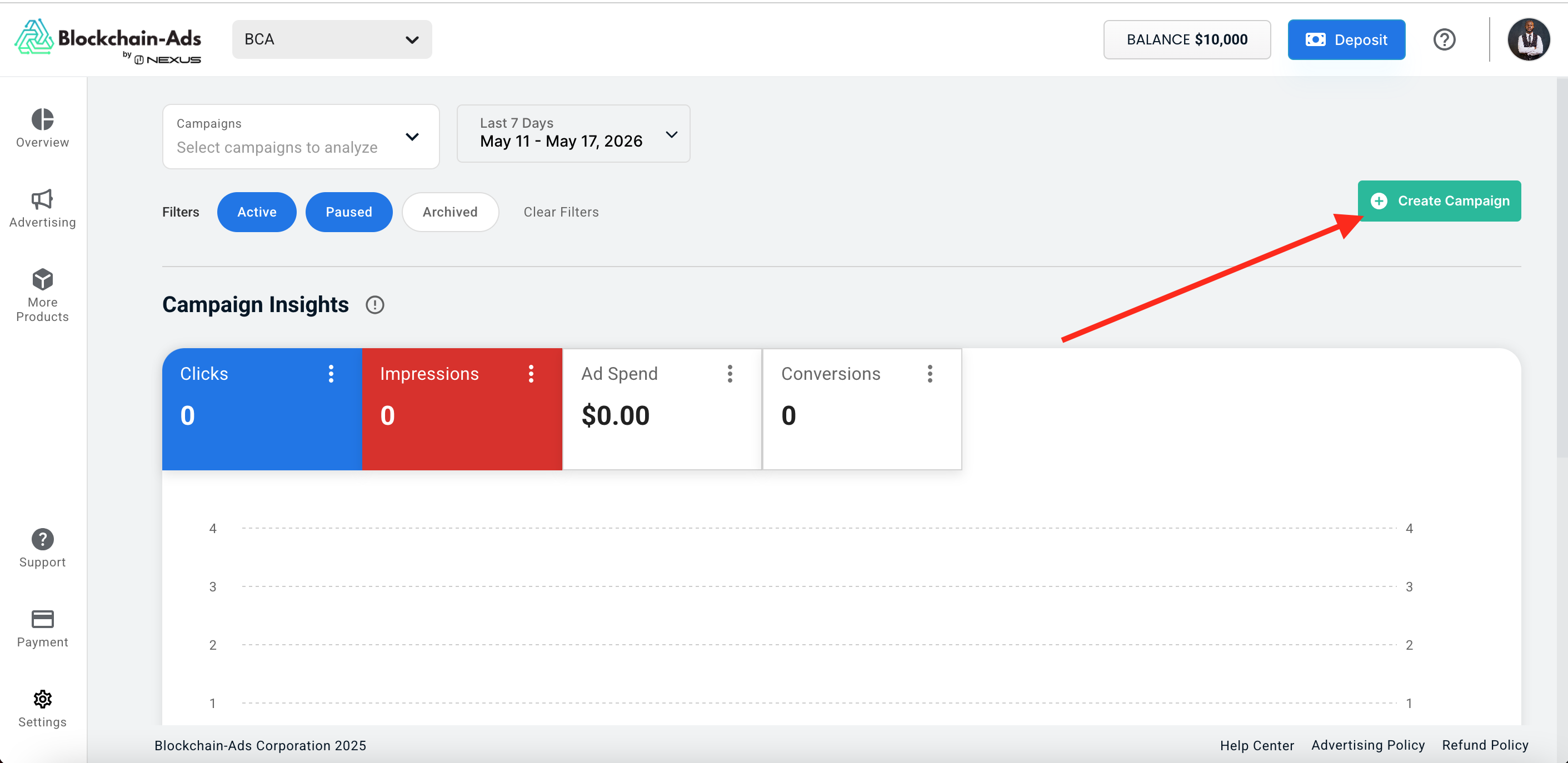This screenshot has width=1568, height=763.
Task: Click the help circle icon near Deposit
Action: 1444,39
